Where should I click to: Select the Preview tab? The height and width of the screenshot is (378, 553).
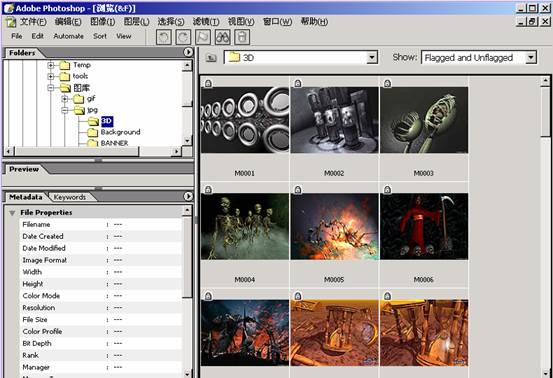(x=24, y=169)
